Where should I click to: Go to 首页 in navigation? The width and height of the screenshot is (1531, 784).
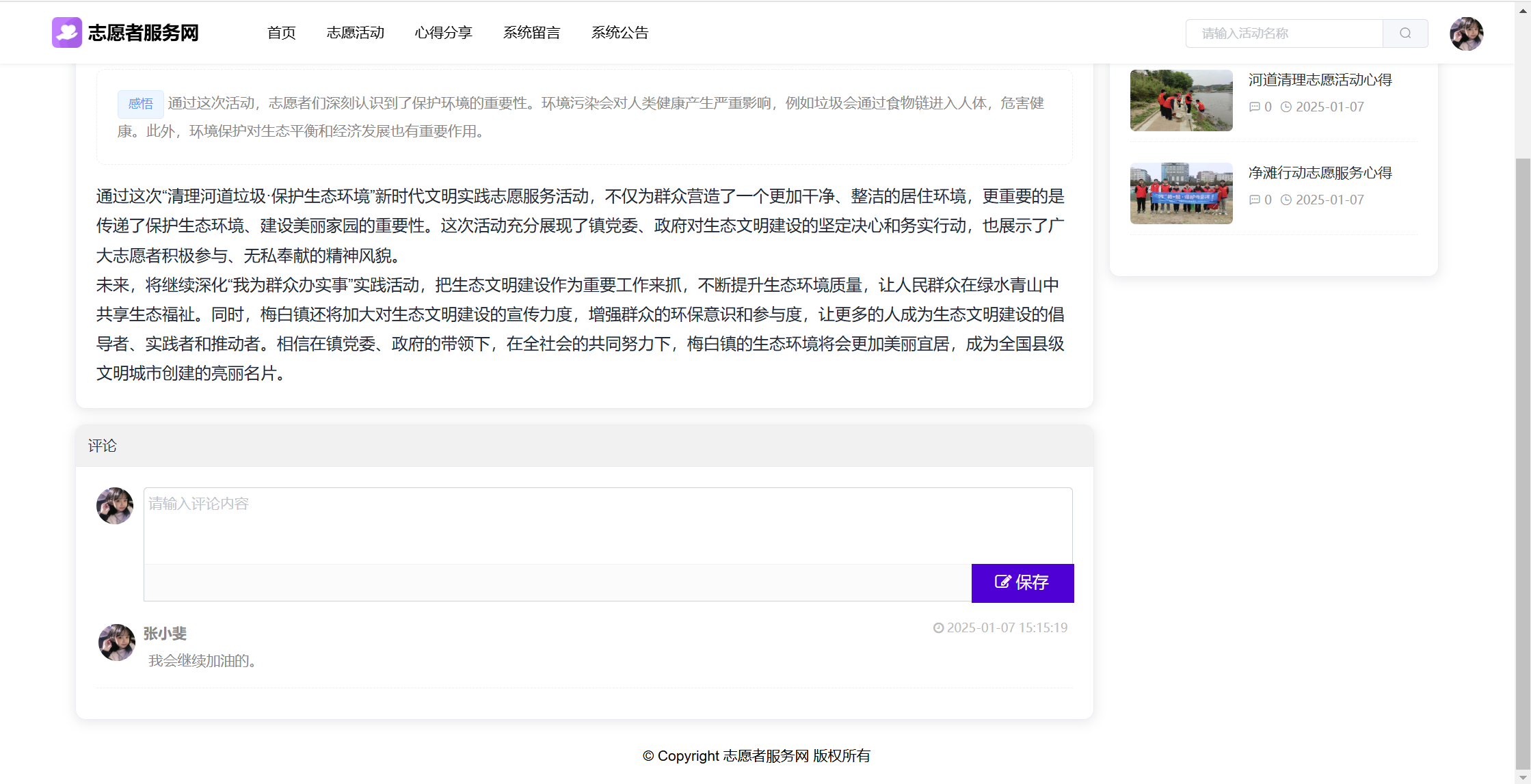[x=281, y=33]
